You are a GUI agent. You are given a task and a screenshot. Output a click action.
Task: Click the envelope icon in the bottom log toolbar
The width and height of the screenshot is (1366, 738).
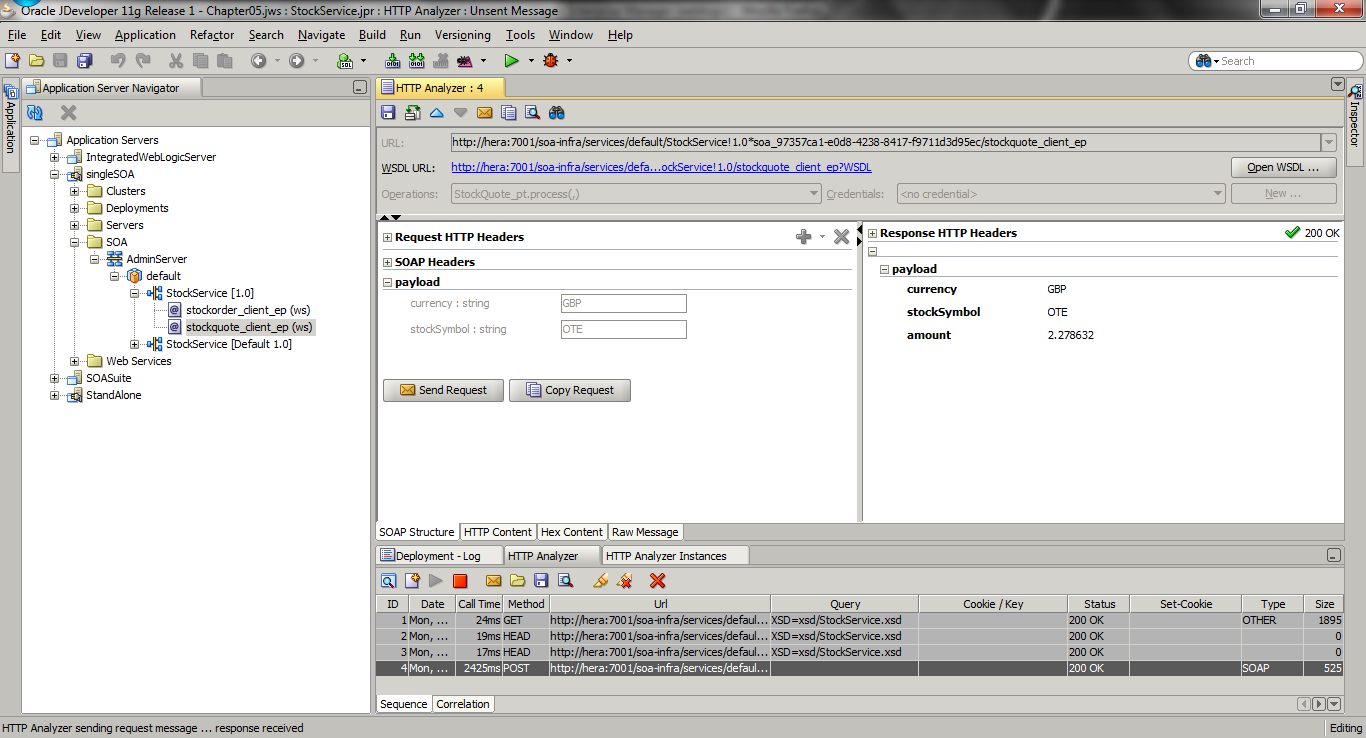(493, 580)
